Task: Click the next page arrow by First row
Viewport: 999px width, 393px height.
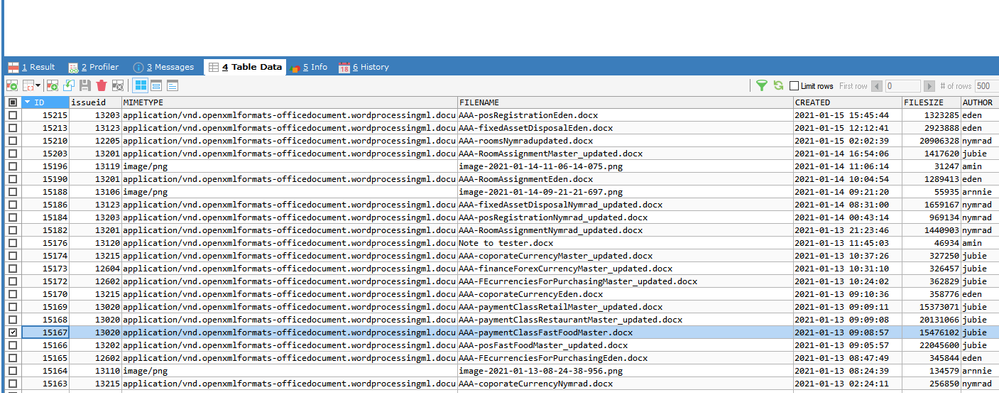Action: pyautogui.click(x=929, y=86)
